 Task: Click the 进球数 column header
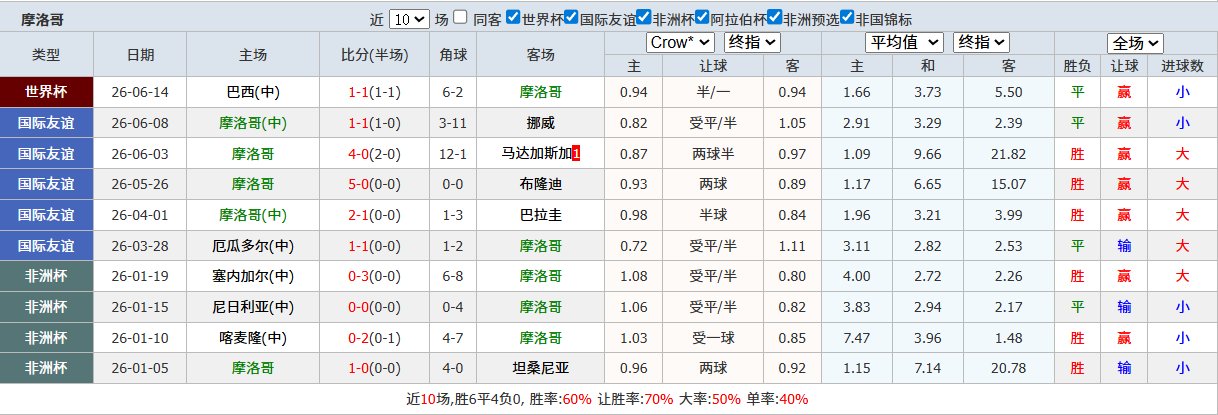(x=1182, y=66)
